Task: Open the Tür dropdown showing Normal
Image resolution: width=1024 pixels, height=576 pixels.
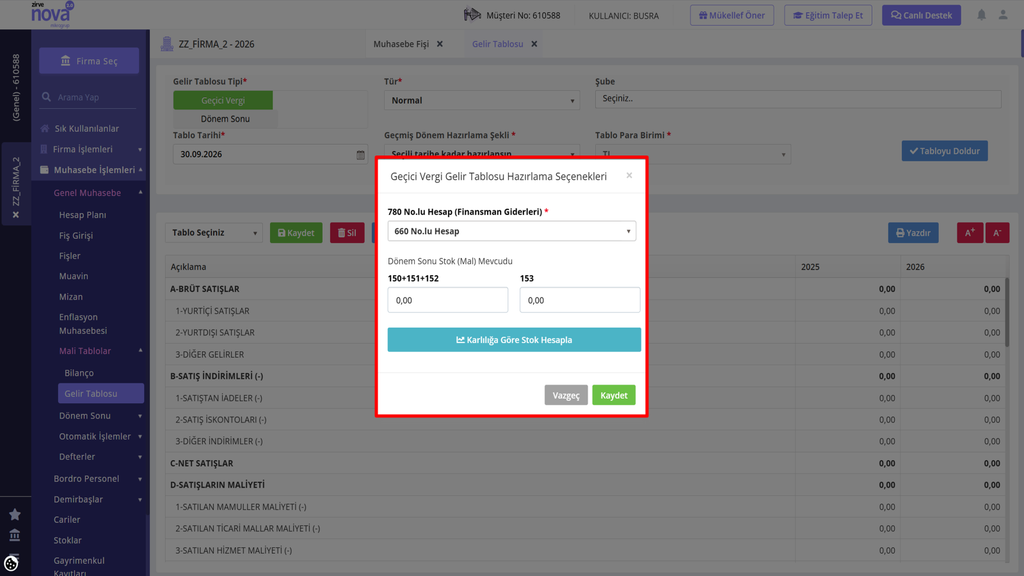Action: pyautogui.click(x=481, y=101)
